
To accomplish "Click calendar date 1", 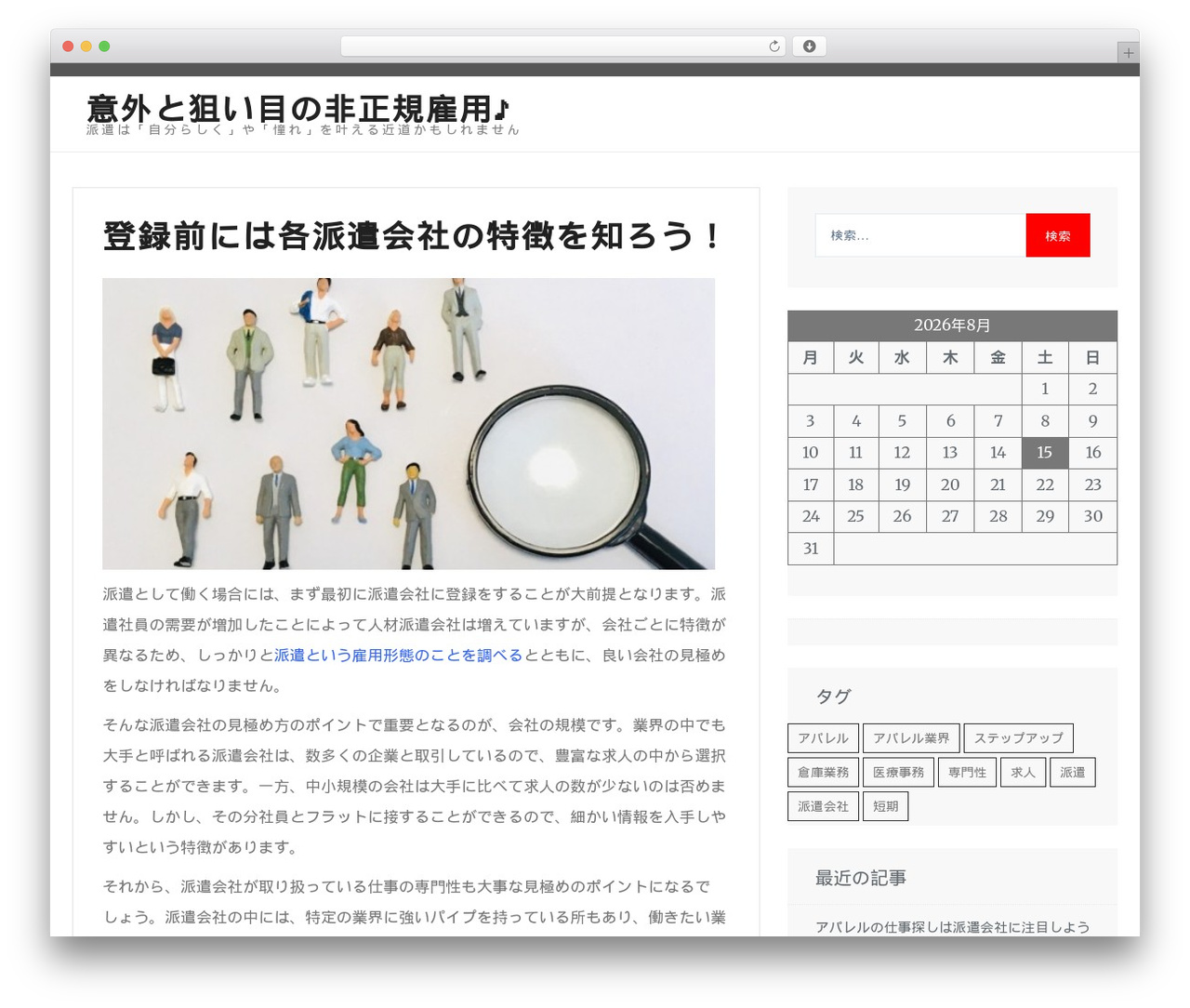I will 1044,389.
